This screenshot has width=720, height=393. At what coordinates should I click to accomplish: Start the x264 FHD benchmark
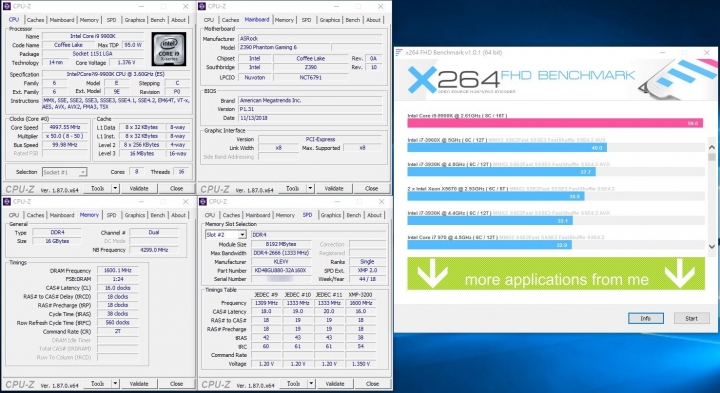point(691,318)
